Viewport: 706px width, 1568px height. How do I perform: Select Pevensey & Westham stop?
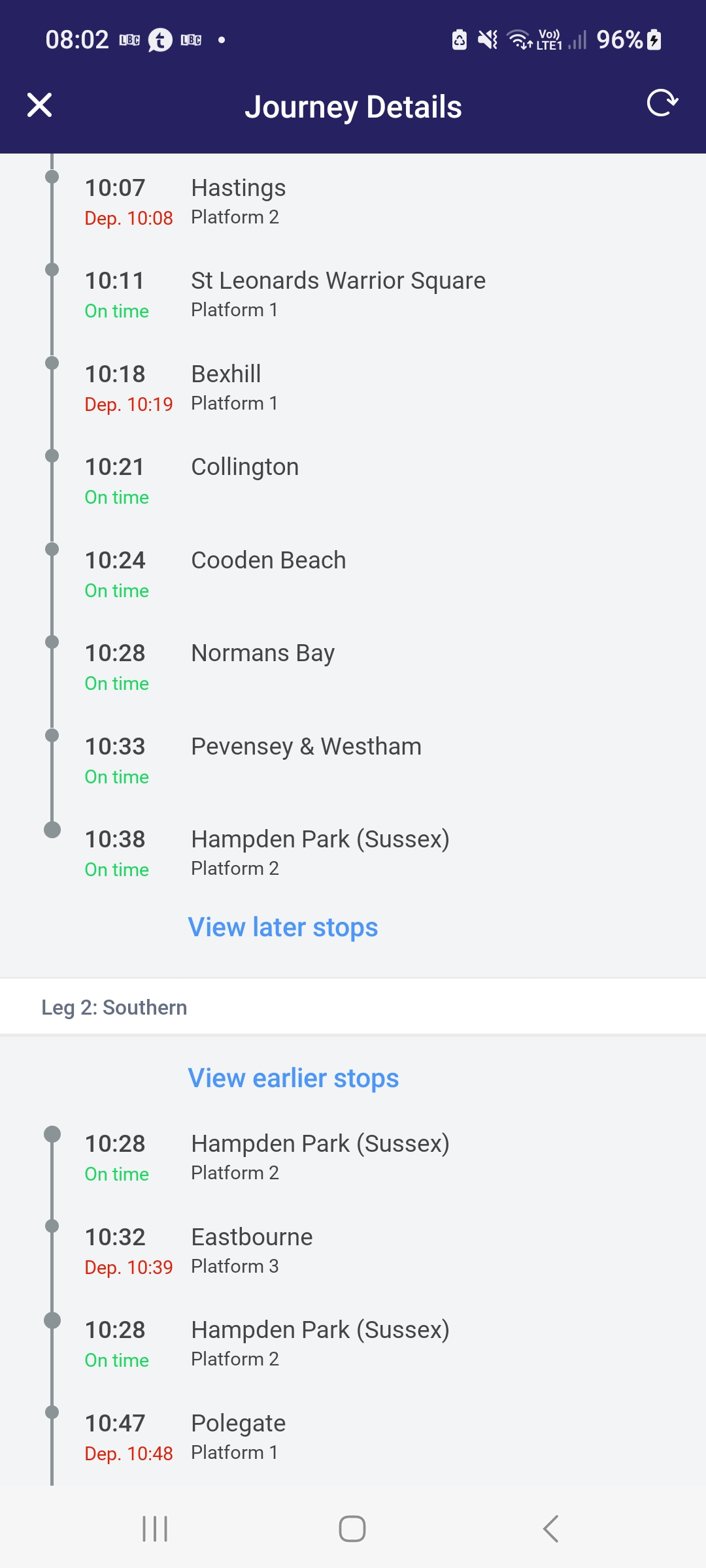point(306,747)
